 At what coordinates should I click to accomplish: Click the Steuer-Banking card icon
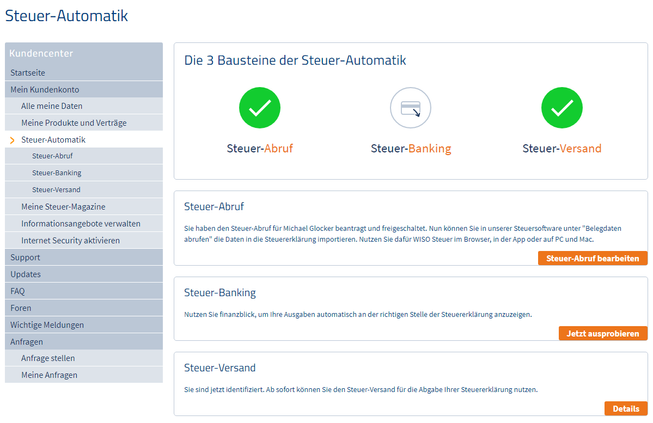[410, 108]
